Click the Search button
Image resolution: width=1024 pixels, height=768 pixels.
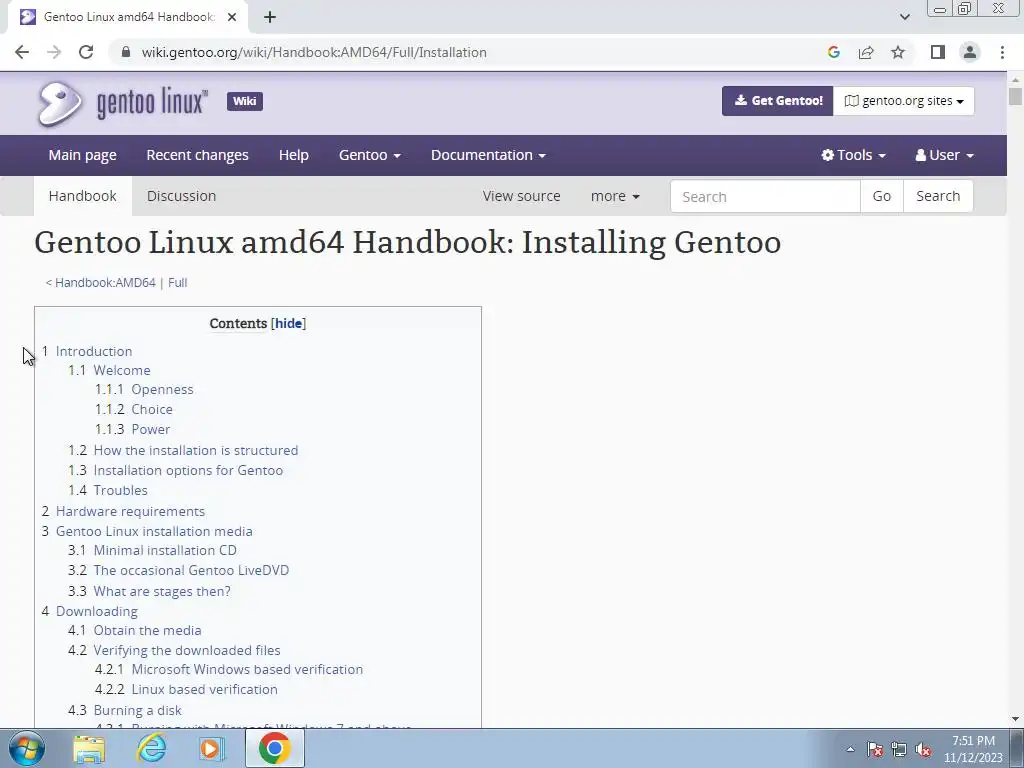coord(938,197)
